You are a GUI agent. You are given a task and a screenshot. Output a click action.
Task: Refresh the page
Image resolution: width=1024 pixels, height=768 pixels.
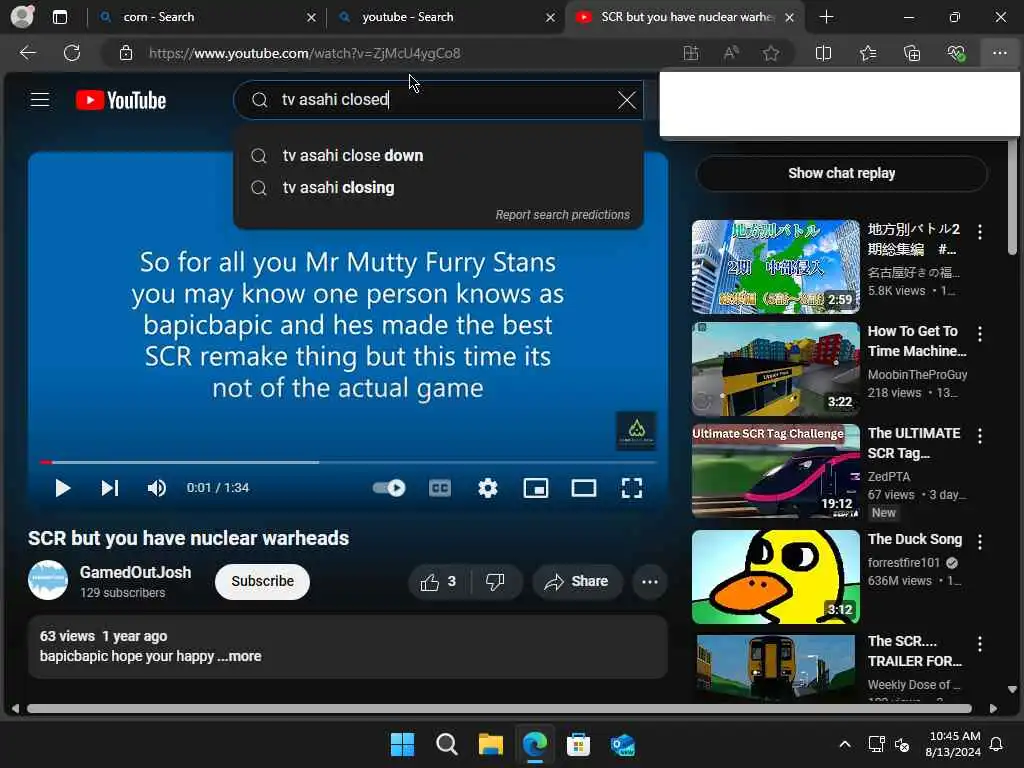72,53
